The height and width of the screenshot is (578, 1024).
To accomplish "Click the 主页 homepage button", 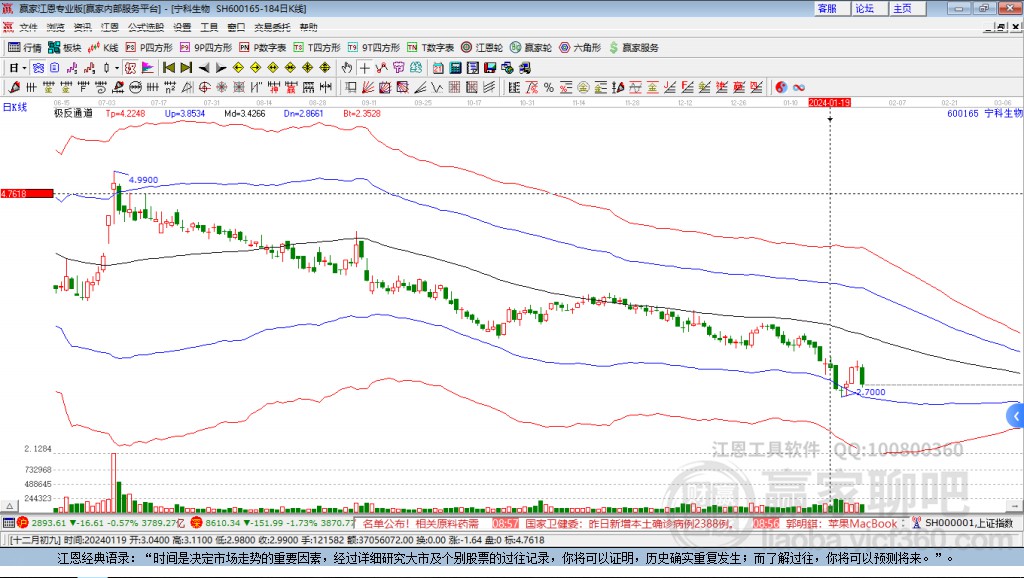I will (x=902, y=8).
